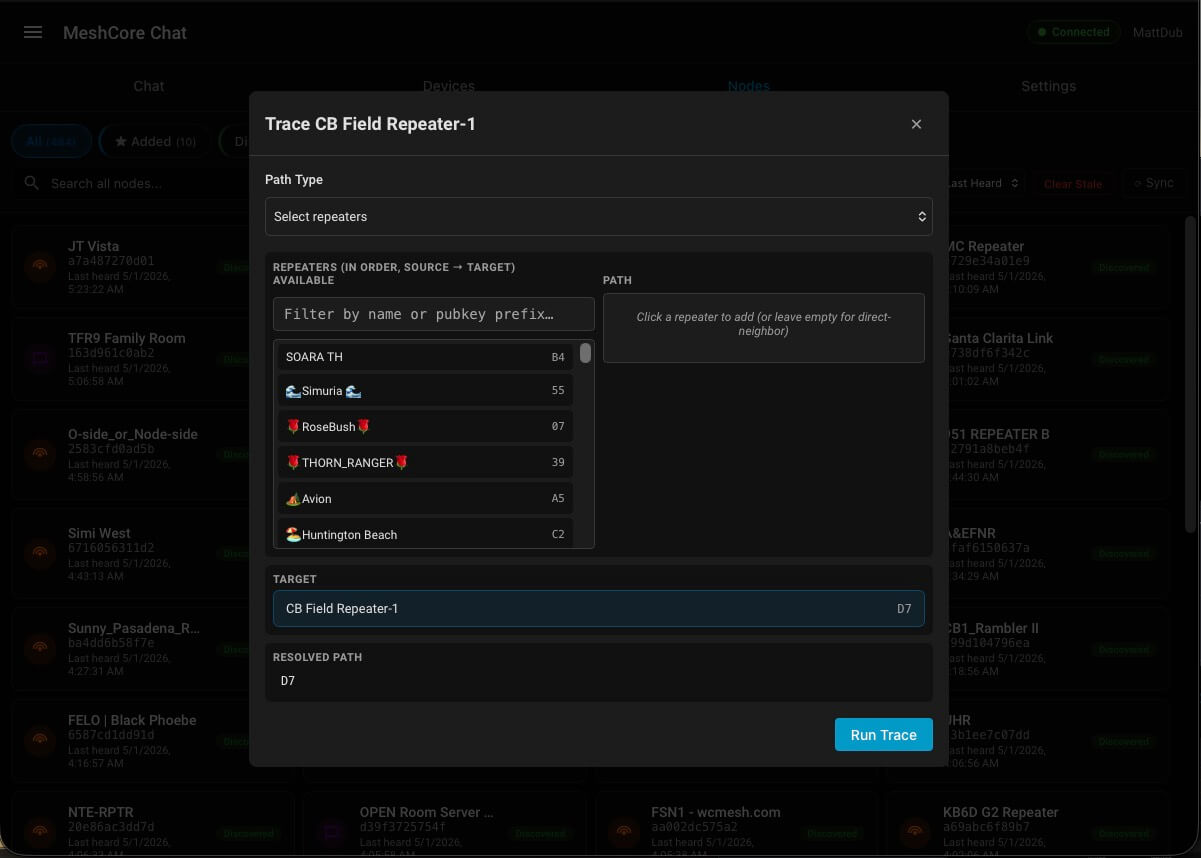Add RoseBush repeater to path
Screen dimensions: 1201x858
425,426
